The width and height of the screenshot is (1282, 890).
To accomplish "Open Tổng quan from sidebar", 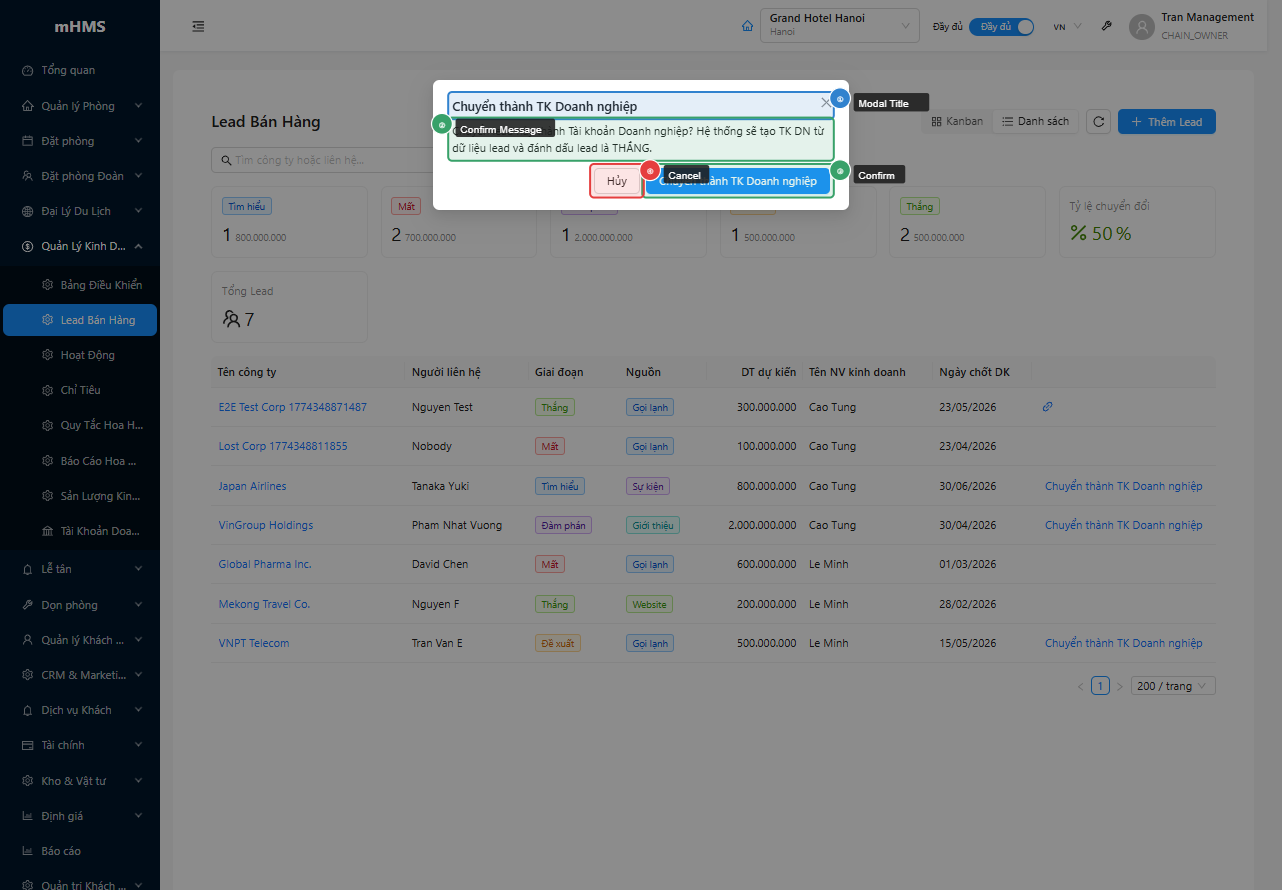I will [68, 70].
